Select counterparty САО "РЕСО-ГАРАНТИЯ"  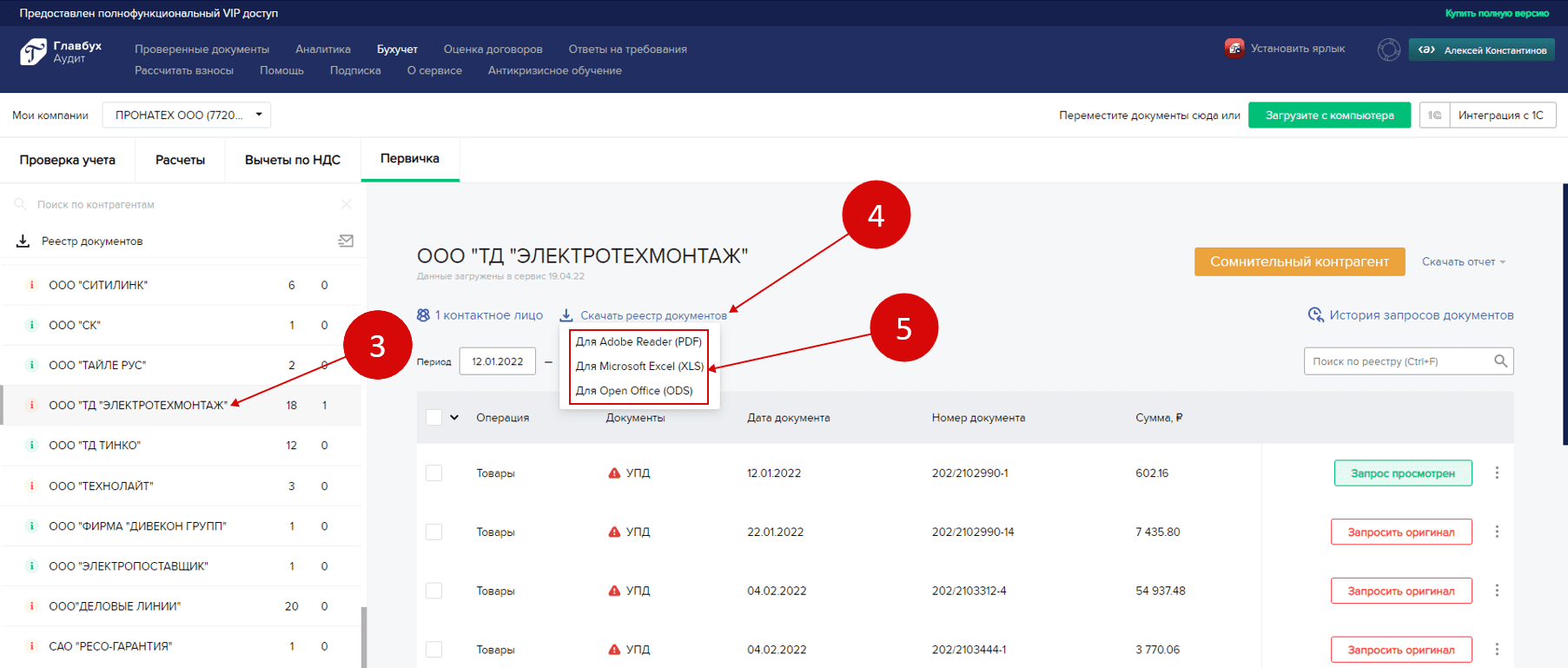(181, 645)
